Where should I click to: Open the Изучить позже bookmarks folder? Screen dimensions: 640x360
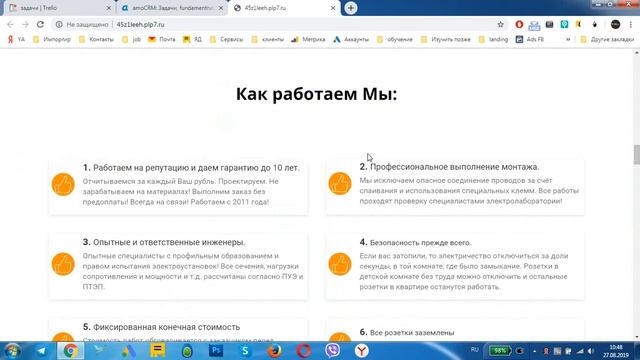coord(446,40)
